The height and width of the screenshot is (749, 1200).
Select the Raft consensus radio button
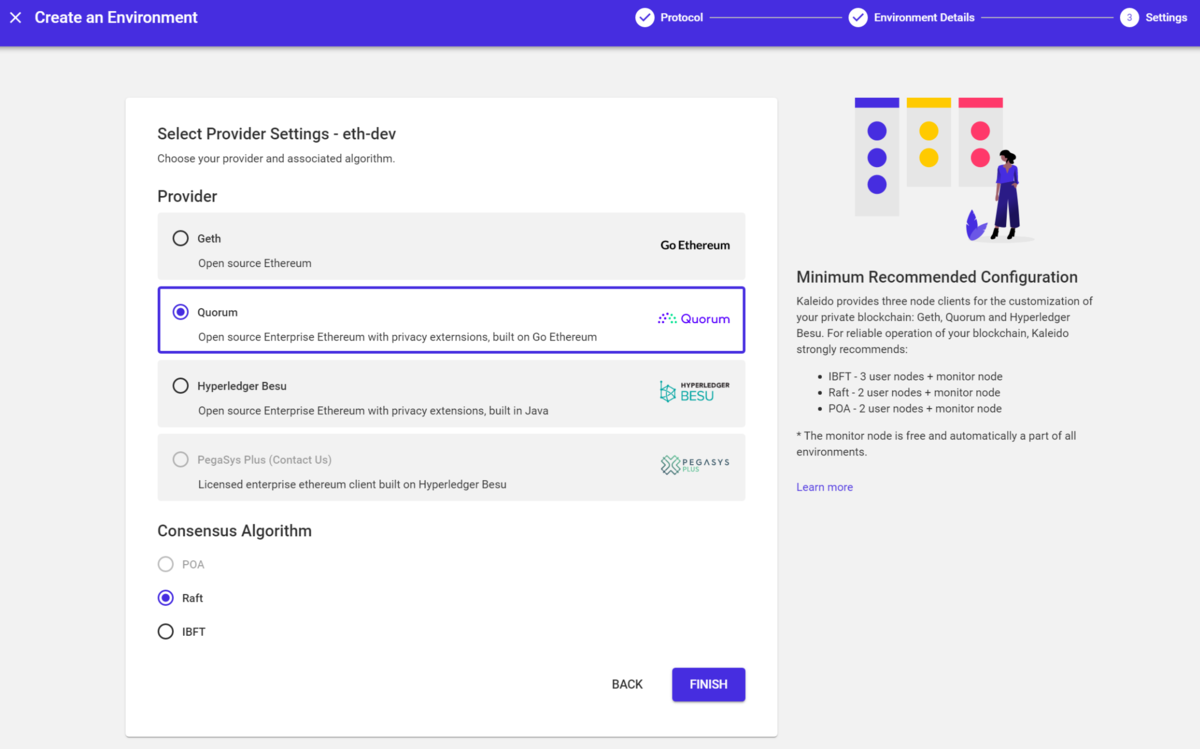[x=166, y=598]
